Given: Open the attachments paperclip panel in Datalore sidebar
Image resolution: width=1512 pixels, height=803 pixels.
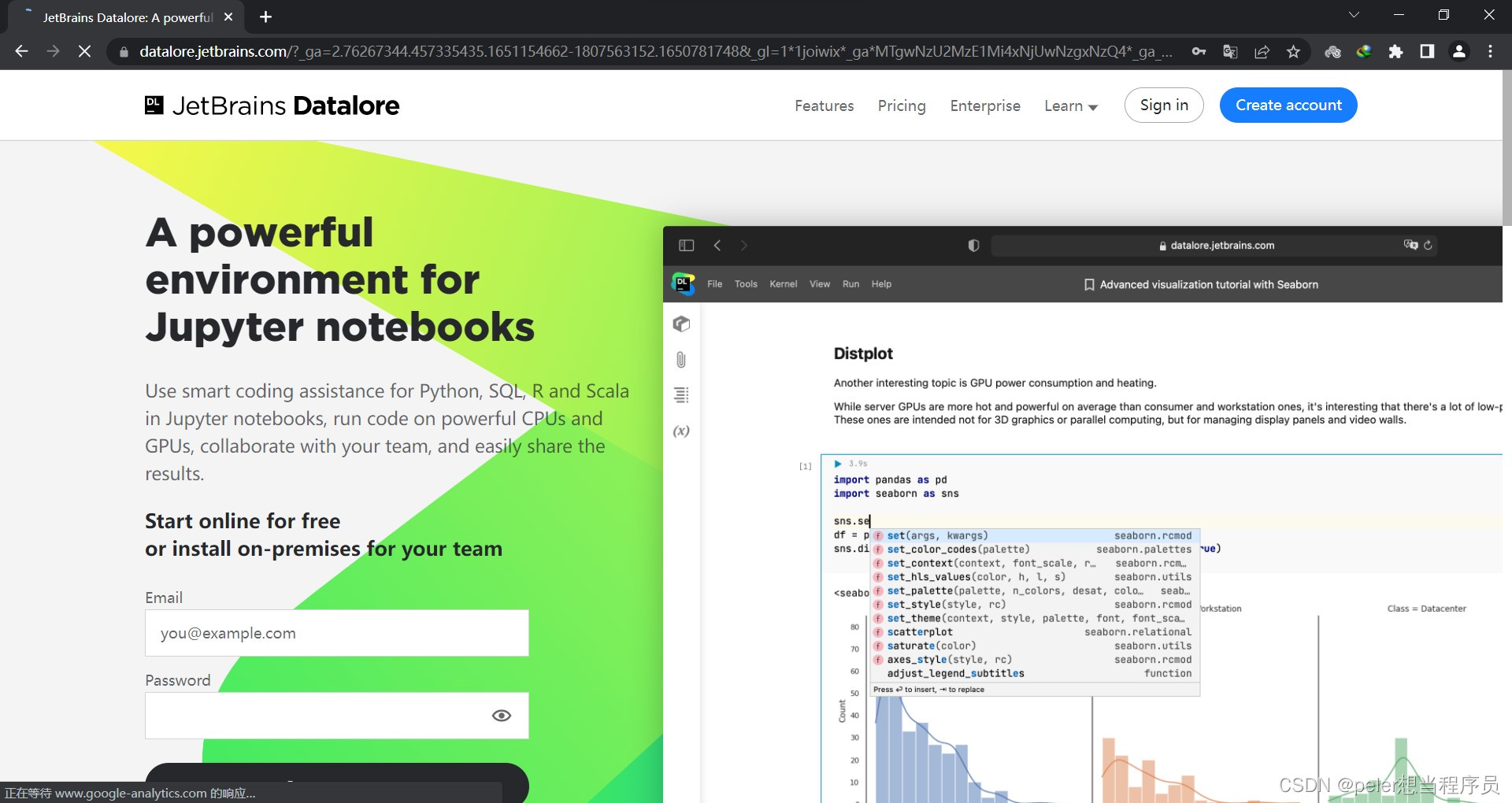Looking at the screenshot, I should pyautogui.click(x=680, y=360).
